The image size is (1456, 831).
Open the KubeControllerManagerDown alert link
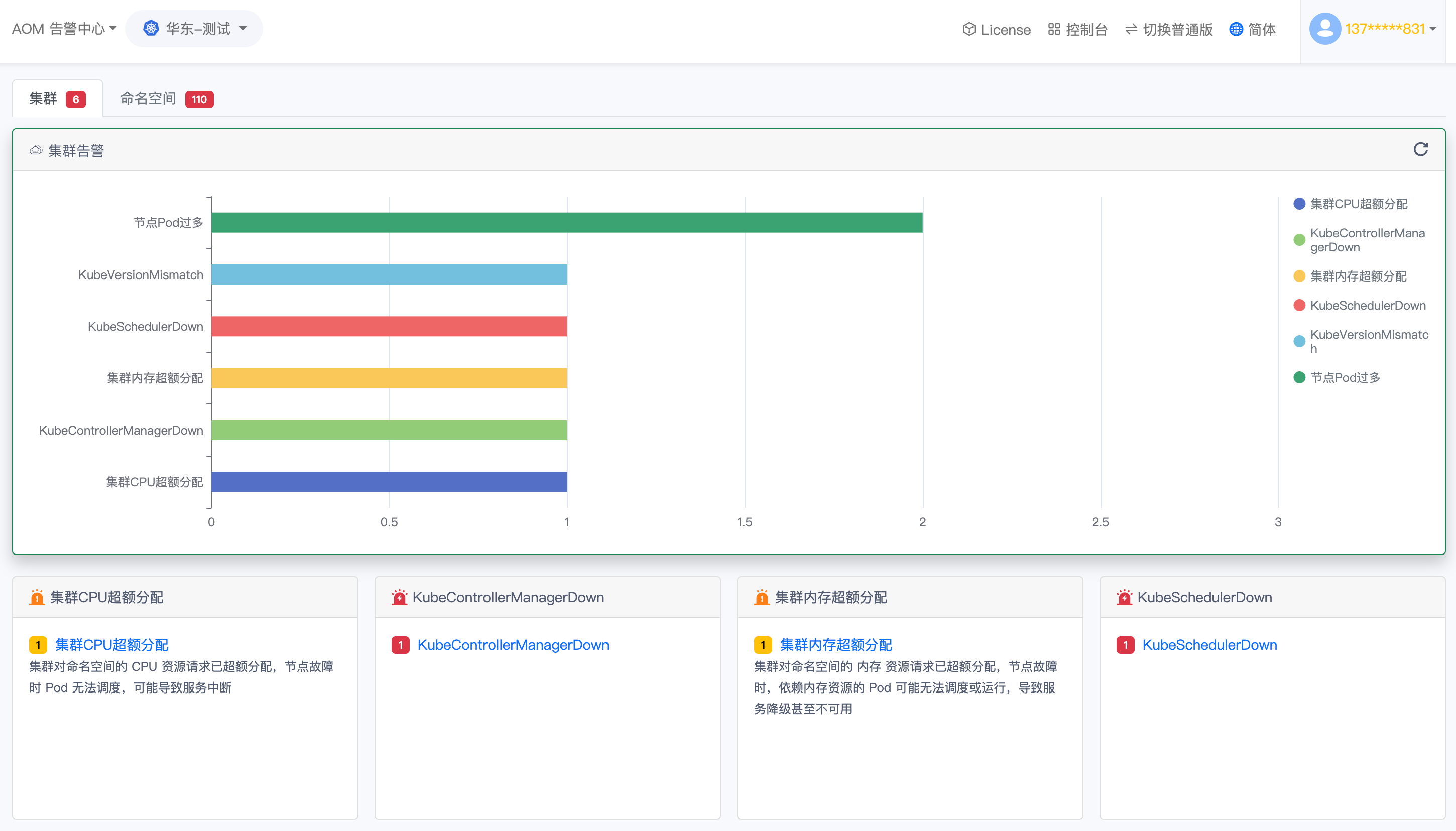point(513,645)
